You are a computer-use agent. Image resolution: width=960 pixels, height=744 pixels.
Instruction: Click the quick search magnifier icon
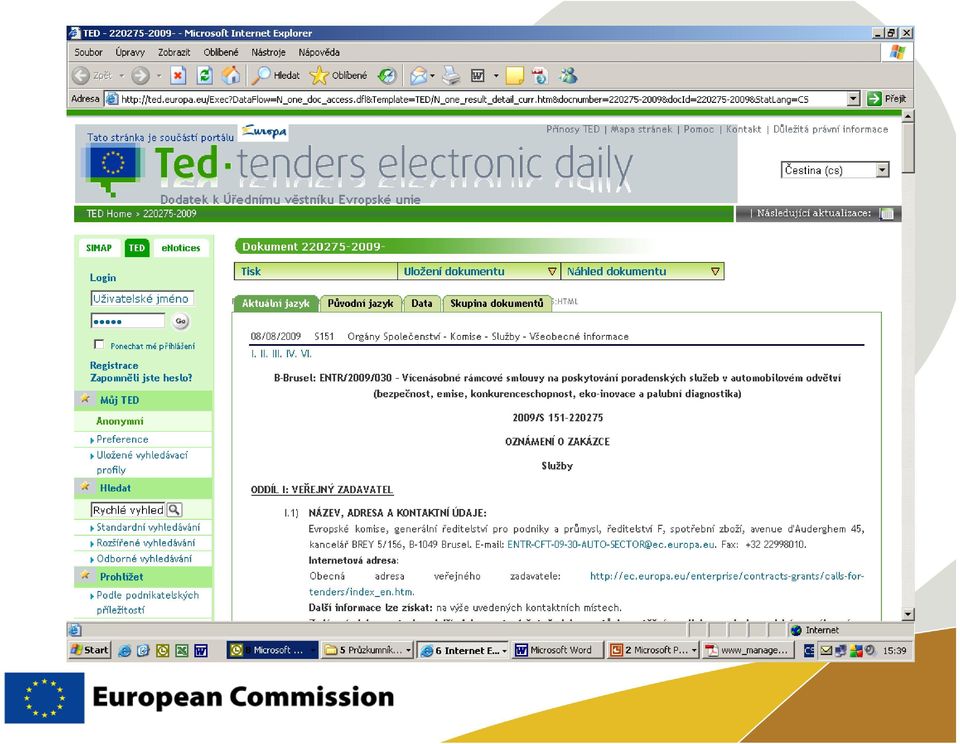pyautogui.click(x=174, y=509)
